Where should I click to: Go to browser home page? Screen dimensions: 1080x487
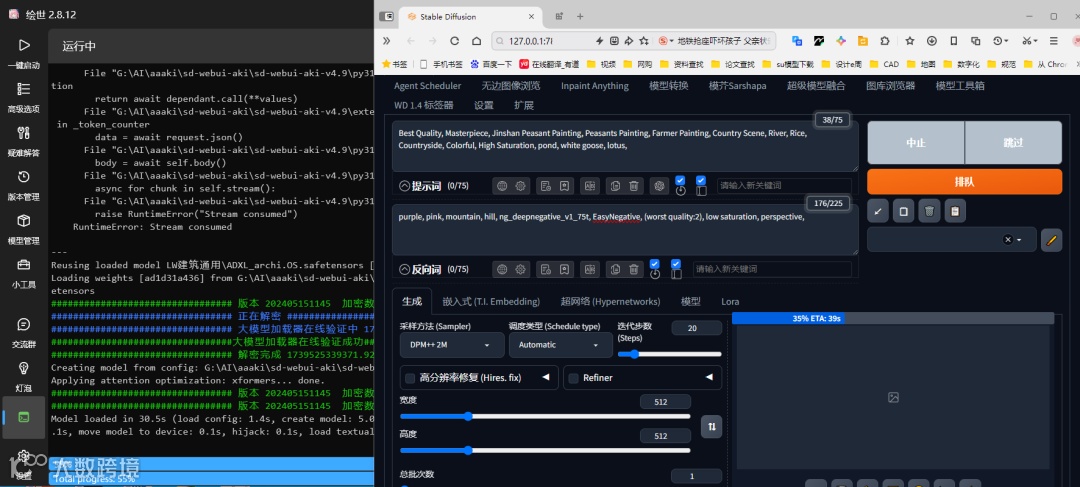(476, 41)
